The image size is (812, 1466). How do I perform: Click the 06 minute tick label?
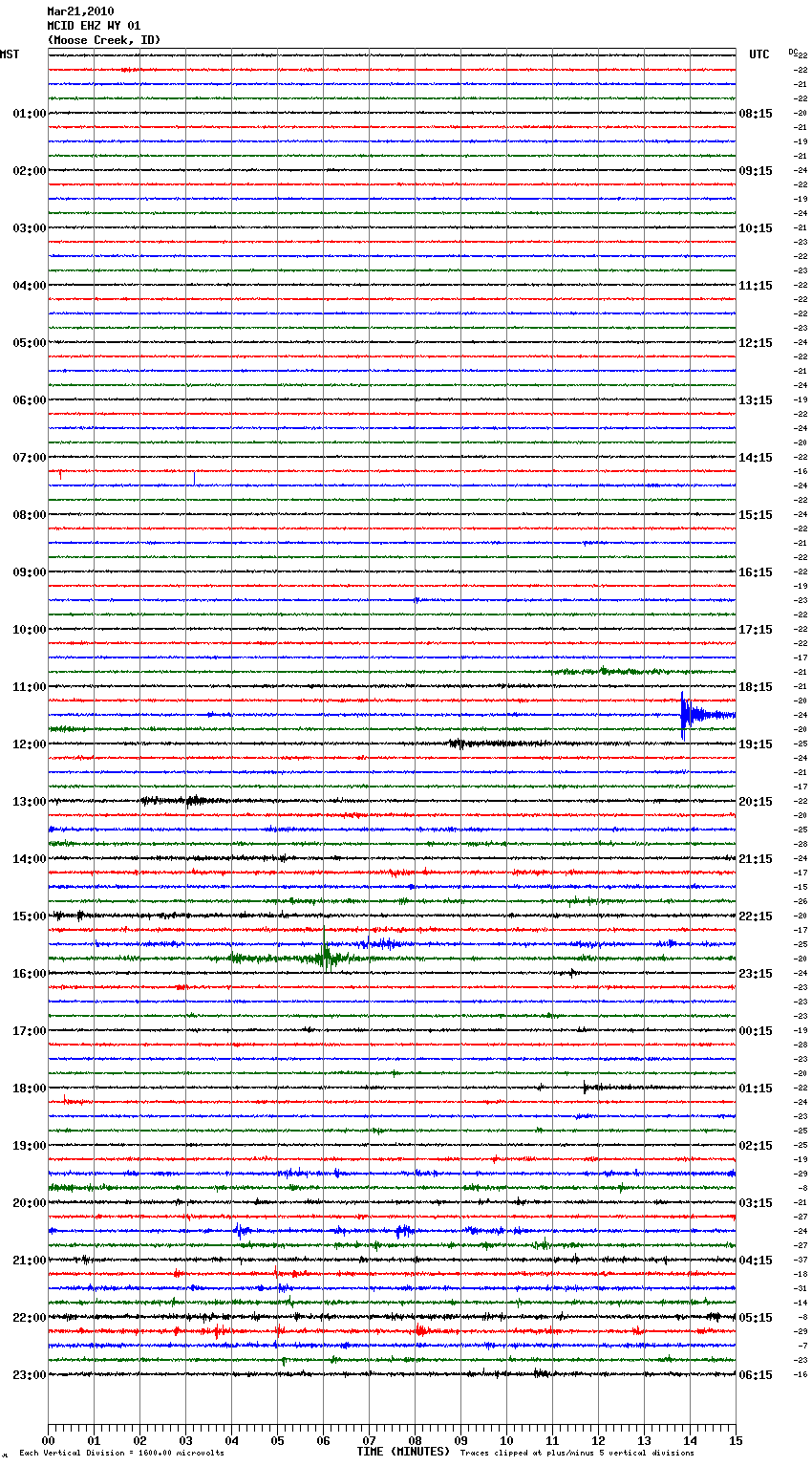323,1440
